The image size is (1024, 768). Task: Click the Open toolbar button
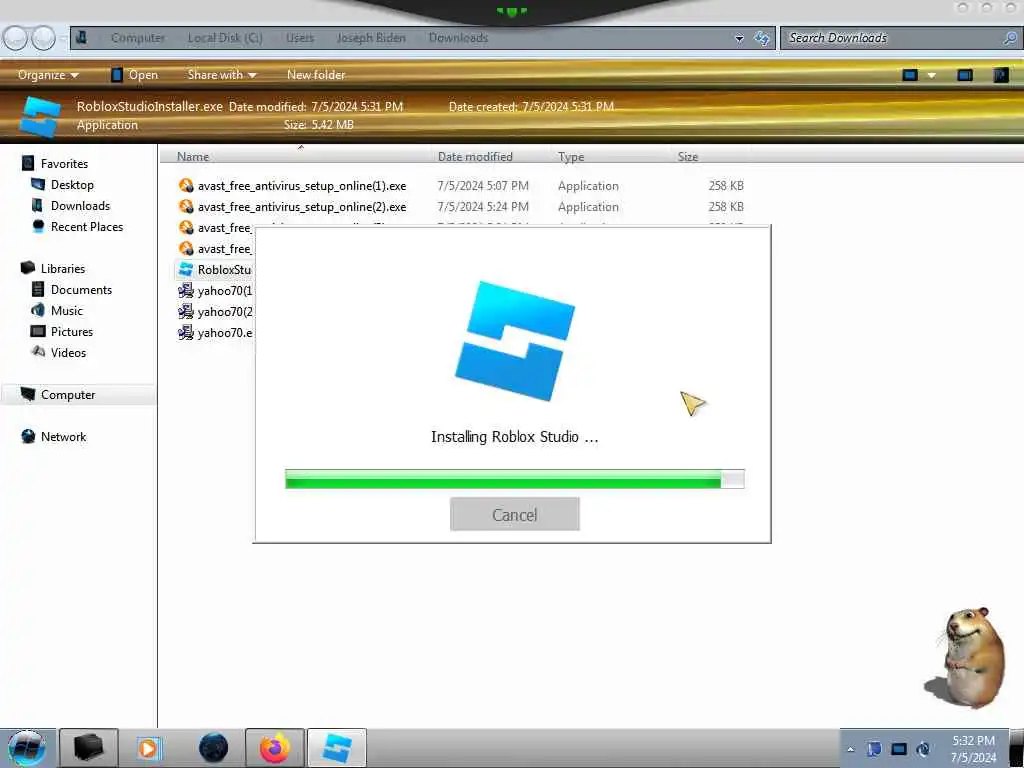(x=135, y=75)
